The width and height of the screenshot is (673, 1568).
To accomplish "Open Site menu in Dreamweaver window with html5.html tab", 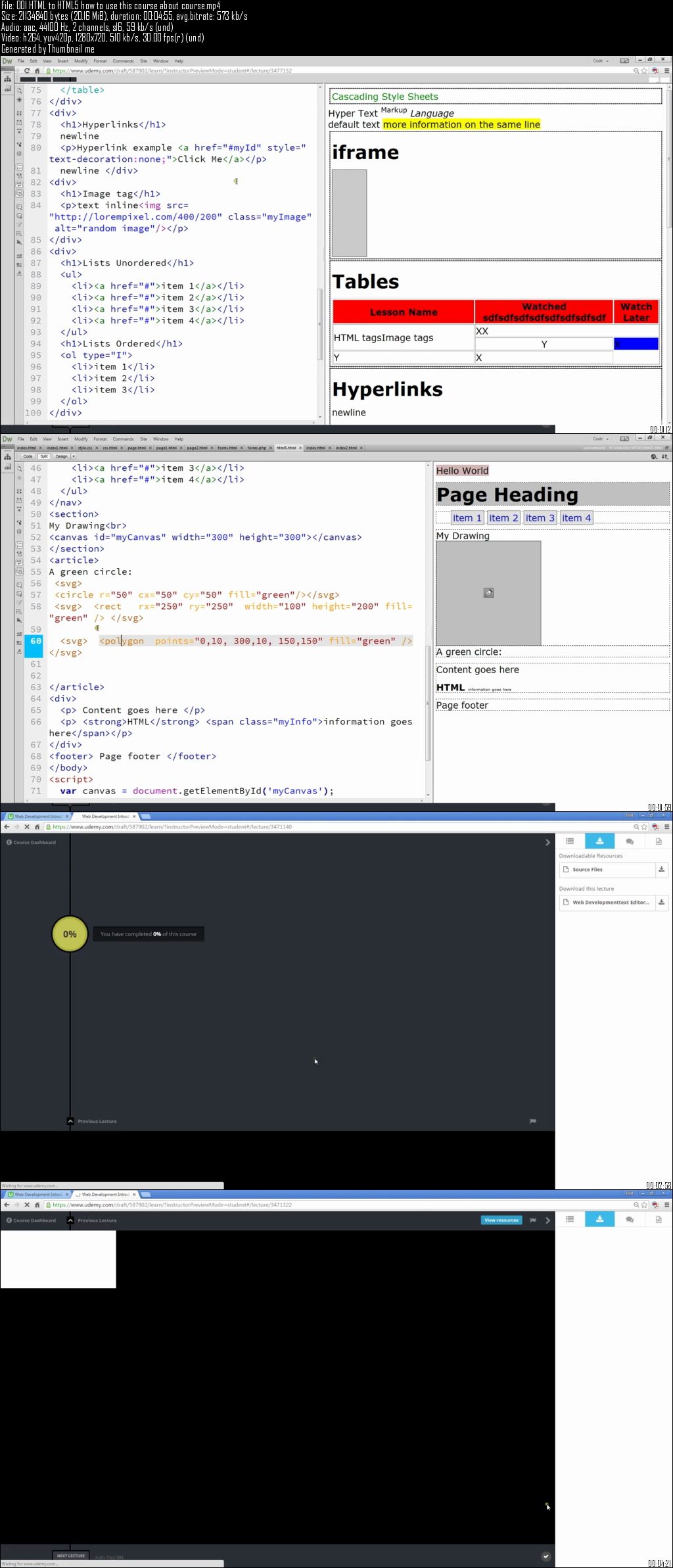I will coord(143,439).
